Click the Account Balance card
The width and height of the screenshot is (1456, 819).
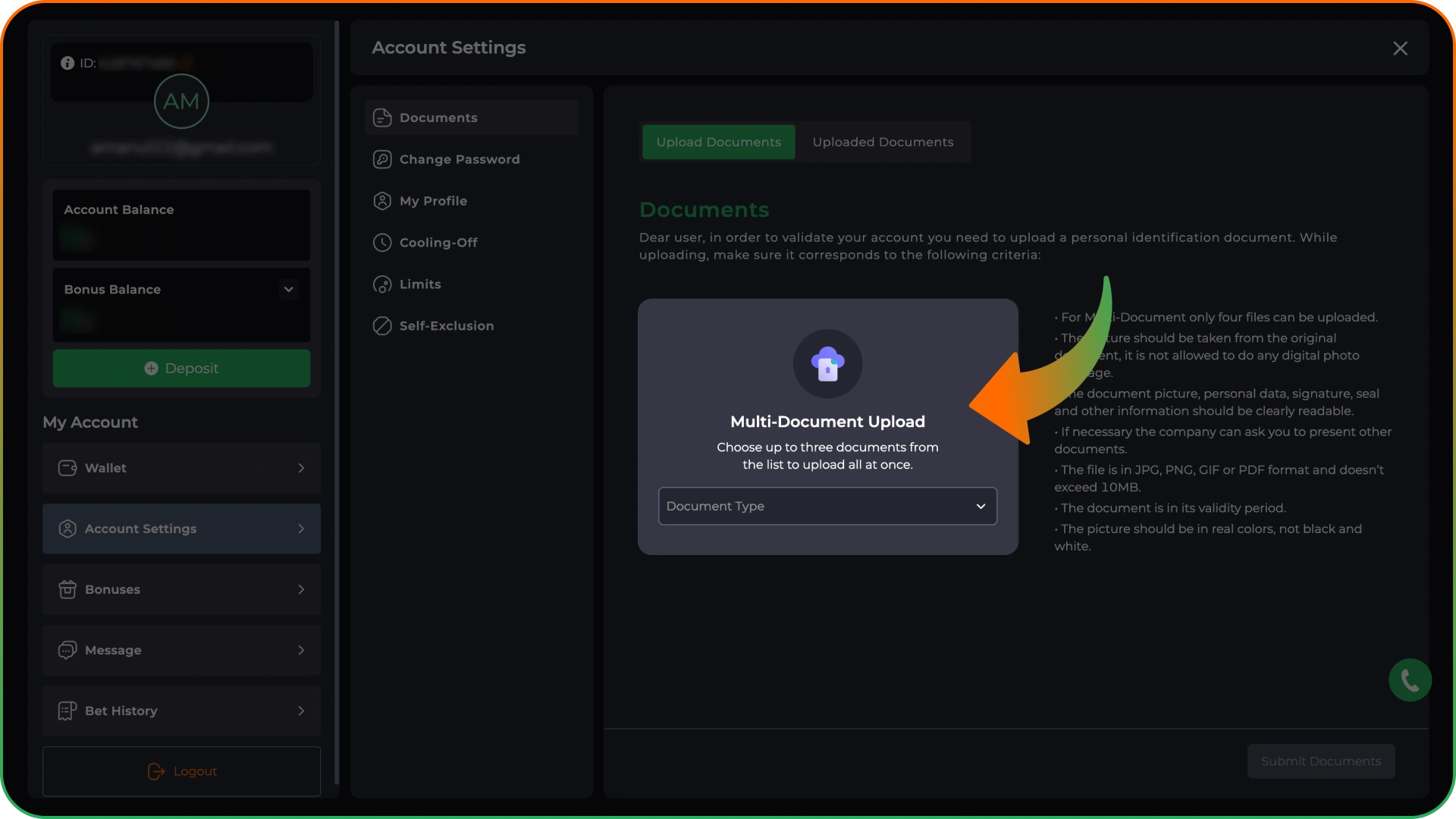(181, 225)
